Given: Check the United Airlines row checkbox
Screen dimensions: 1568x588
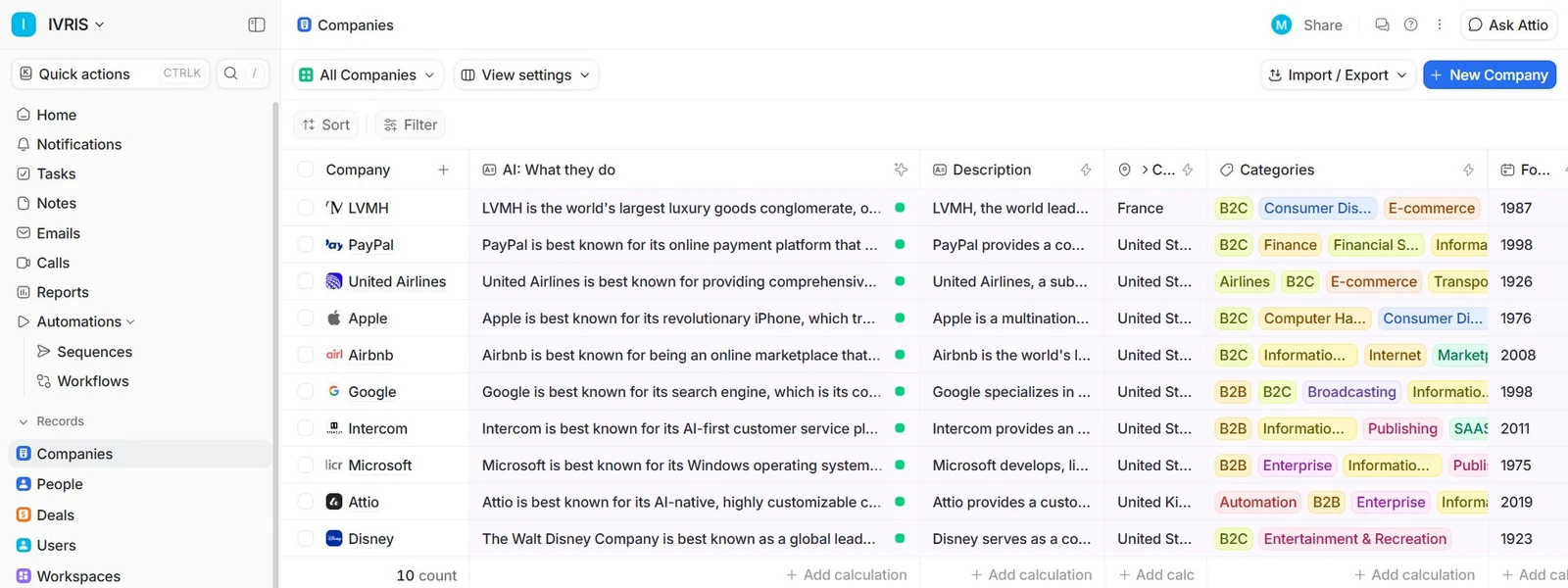Looking at the screenshot, I should [x=306, y=281].
